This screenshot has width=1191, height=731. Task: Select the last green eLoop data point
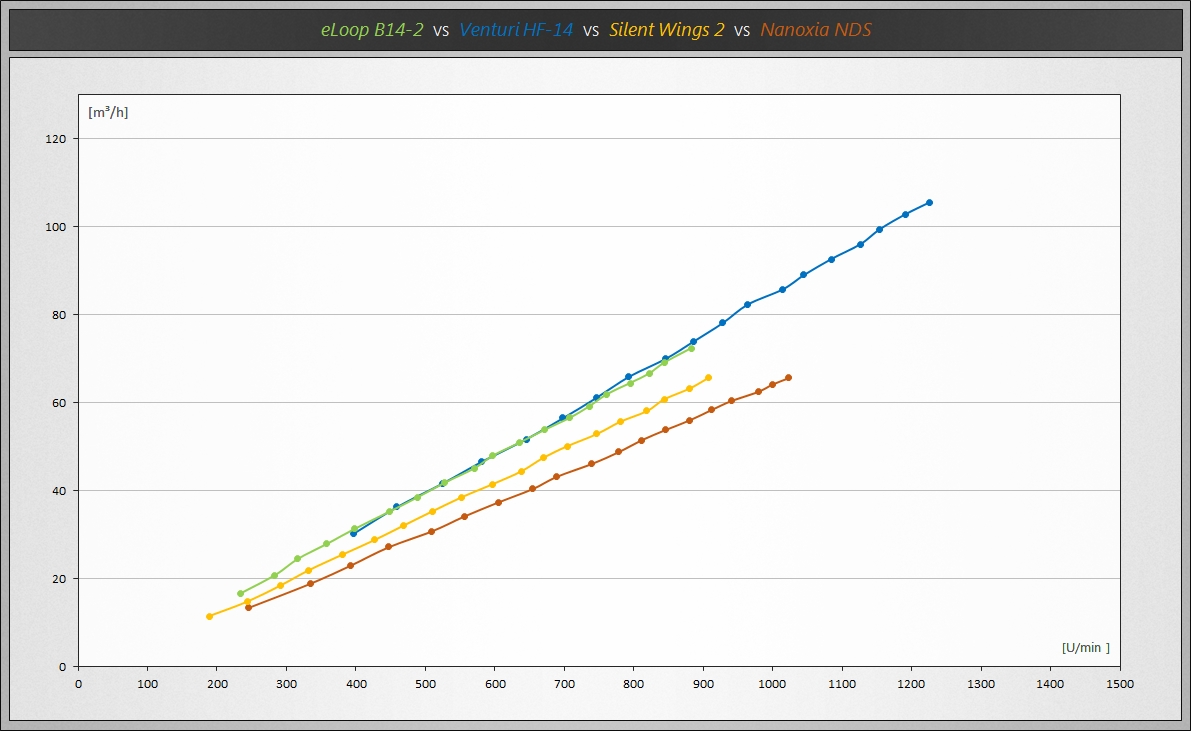691,348
